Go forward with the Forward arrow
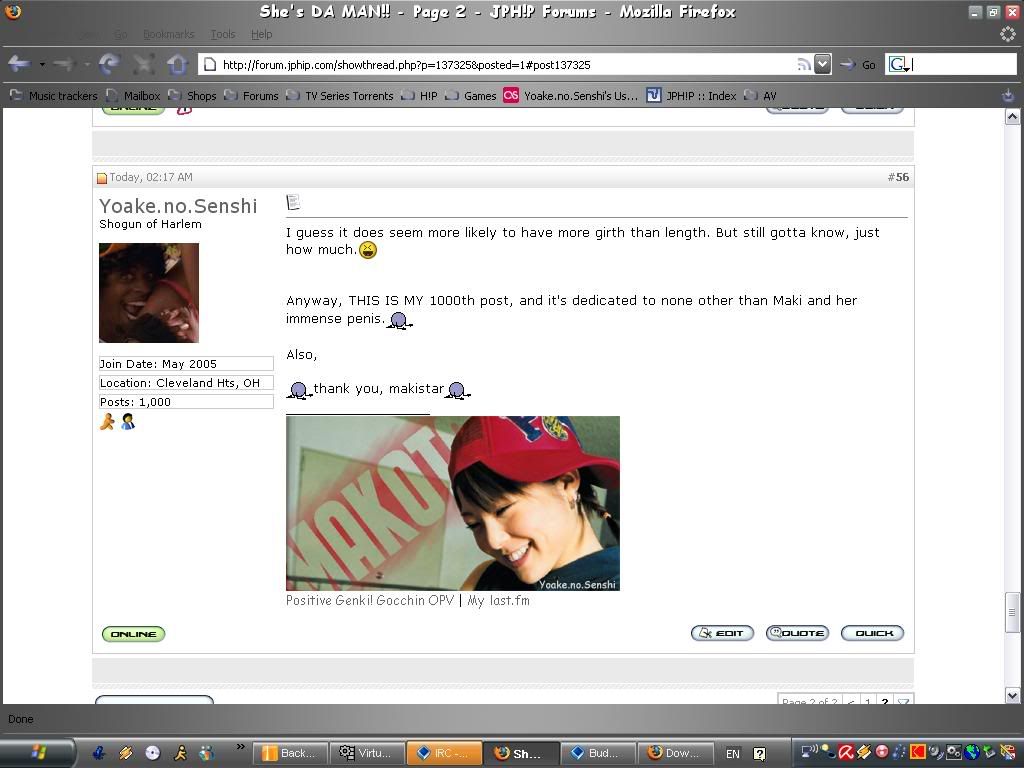 coord(65,63)
